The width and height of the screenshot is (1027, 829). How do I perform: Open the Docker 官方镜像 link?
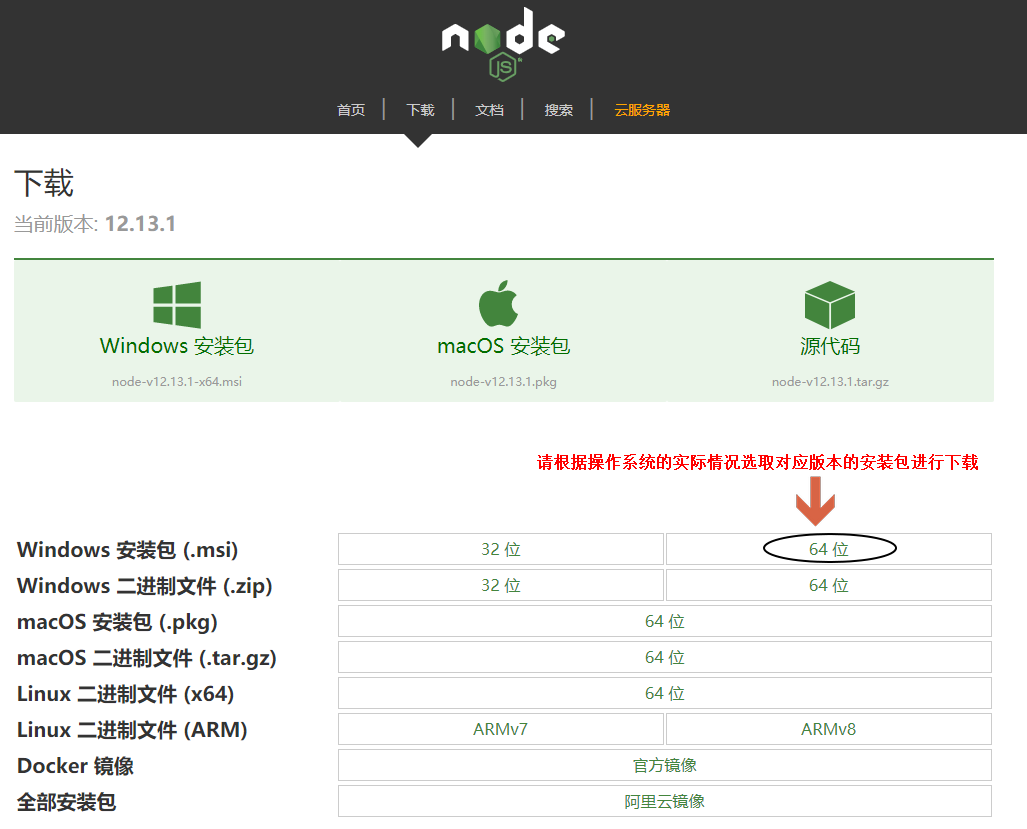pos(664,764)
